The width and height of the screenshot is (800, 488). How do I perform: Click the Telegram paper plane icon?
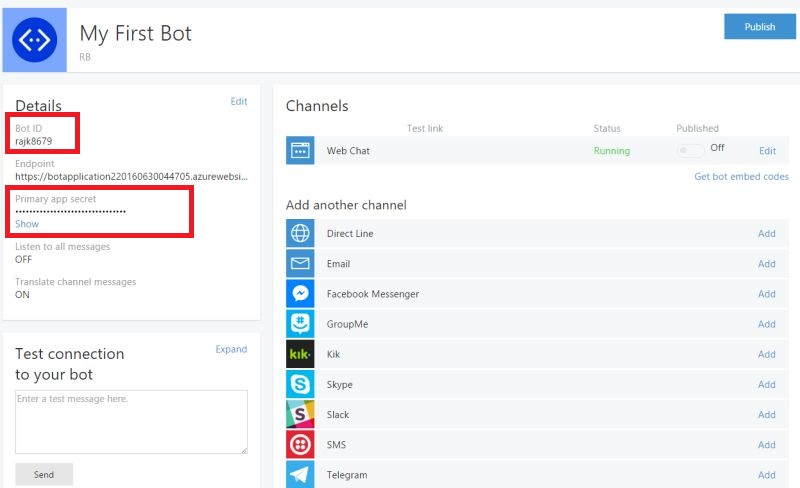pos(300,474)
